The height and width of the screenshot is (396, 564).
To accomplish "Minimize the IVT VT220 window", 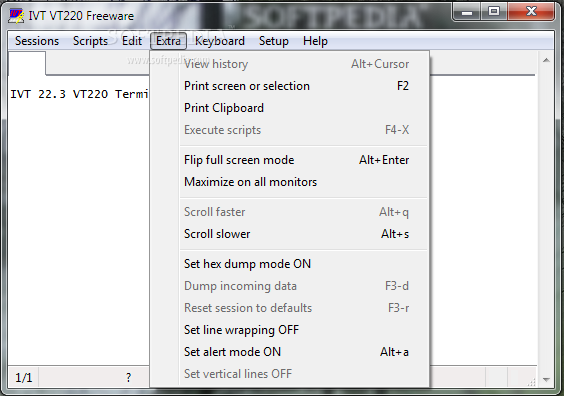I will click(x=467, y=13).
